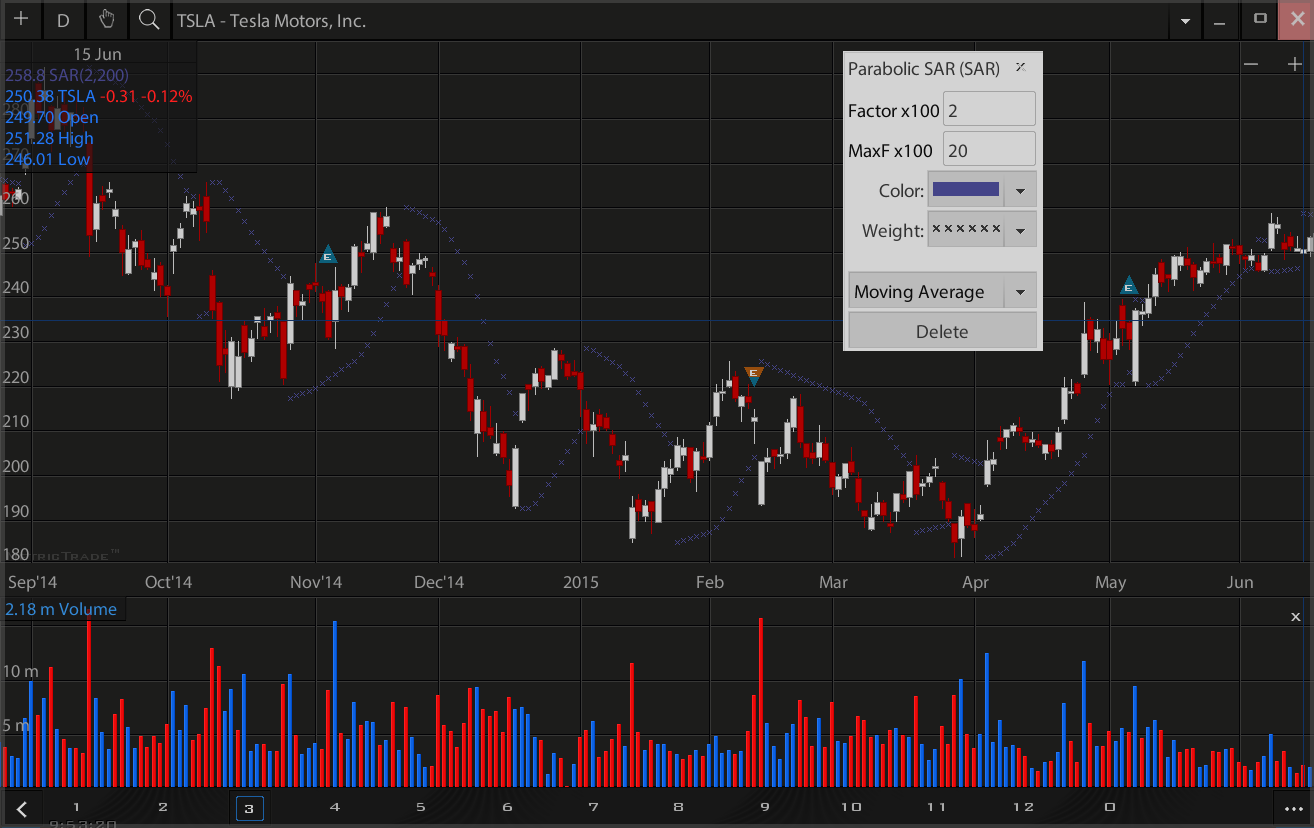Click the May earnings marker icon
The width and height of the screenshot is (1314, 828).
[1128, 286]
